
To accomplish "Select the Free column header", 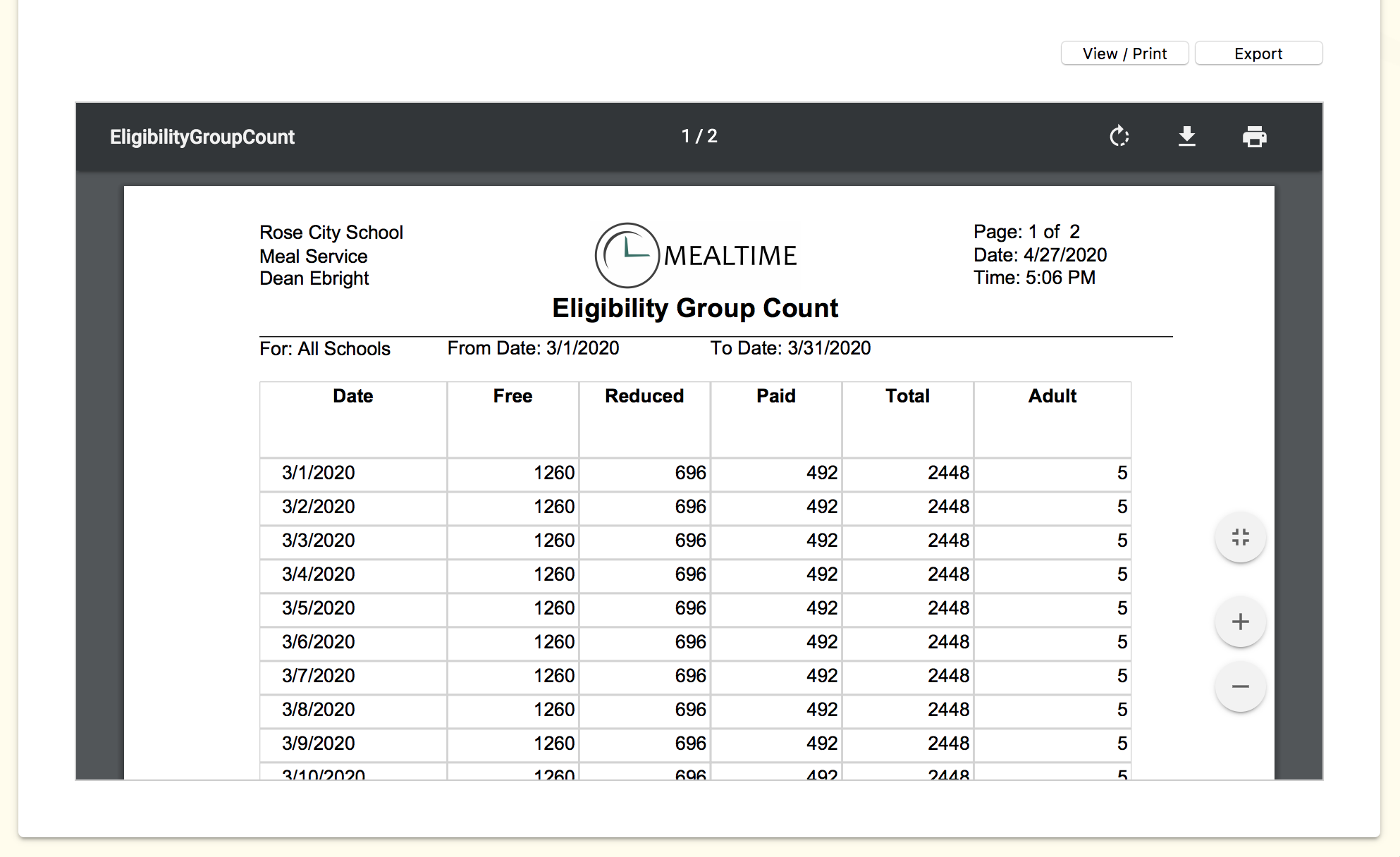I will pyautogui.click(x=512, y=396).
